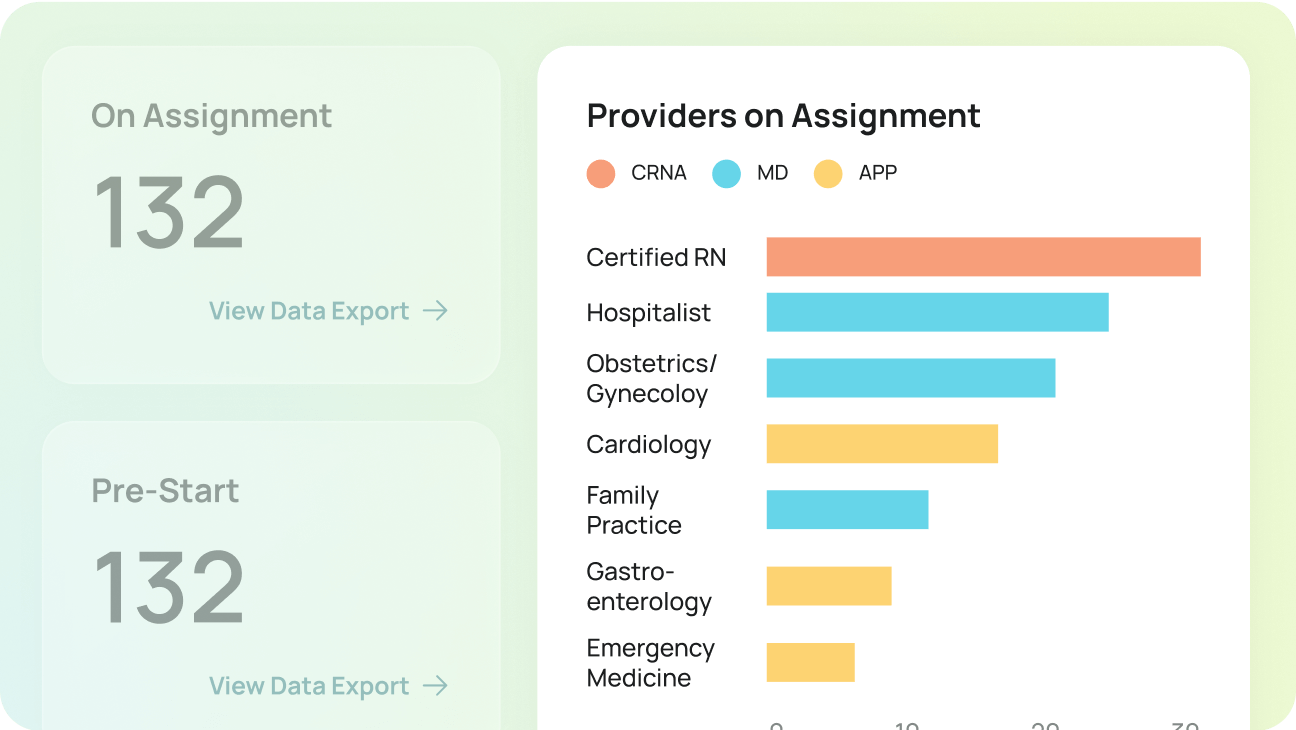Viewport: 1296px width, 730px height.
Task: Click the Providers on Assignment chart title
Action: click(x=783, y=116)
